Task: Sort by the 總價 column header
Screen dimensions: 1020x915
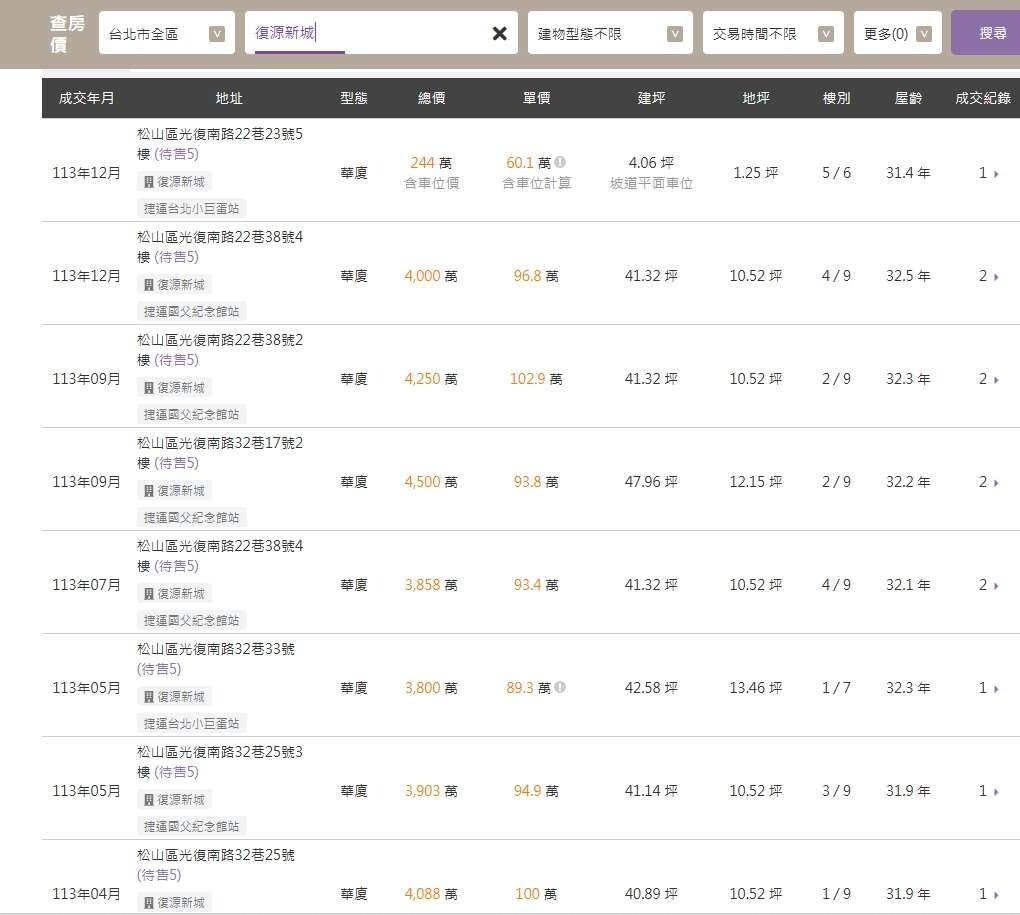Action: click(x=431, y=98)
